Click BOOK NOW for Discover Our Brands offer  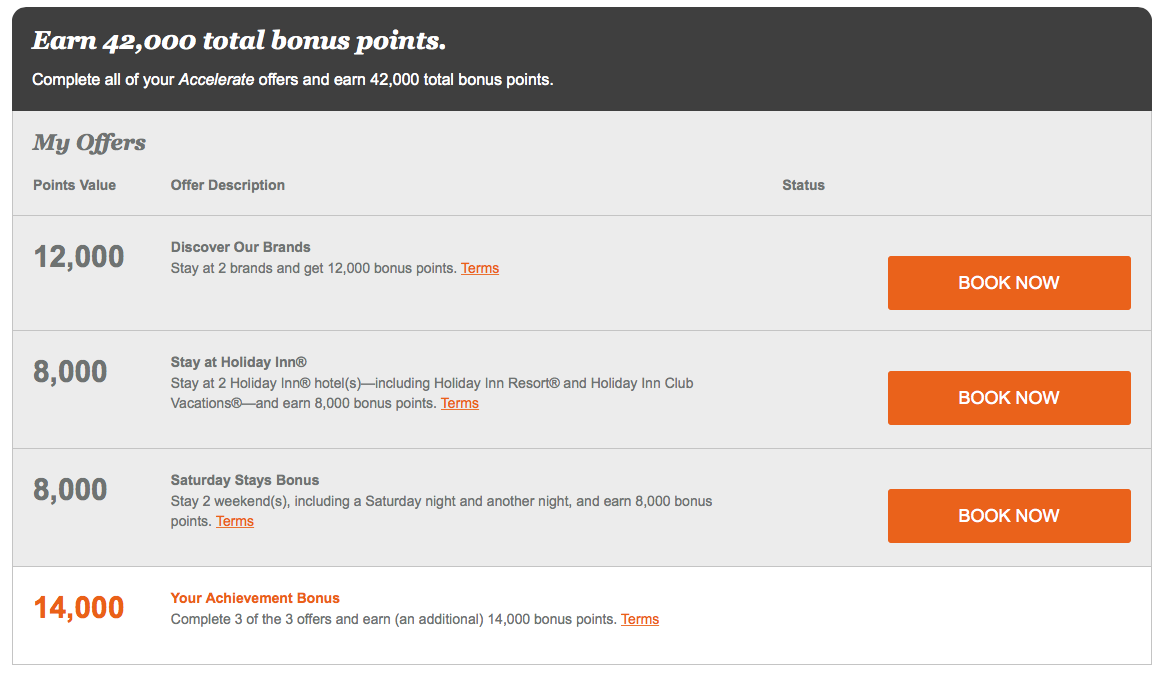coord(1009,283)
